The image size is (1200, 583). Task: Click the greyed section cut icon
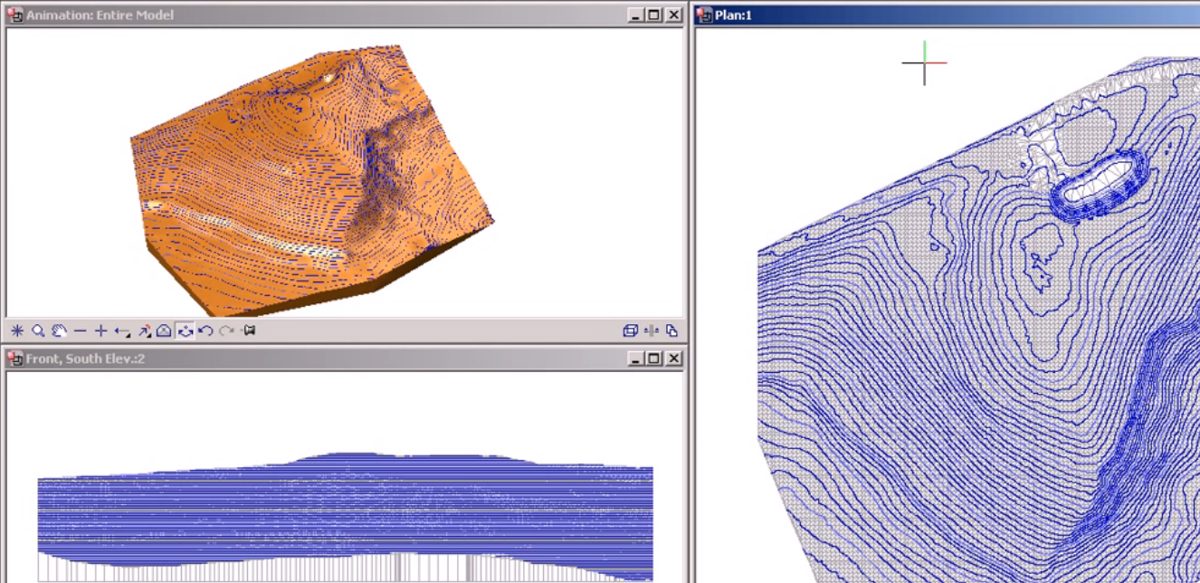coord(651,330)
